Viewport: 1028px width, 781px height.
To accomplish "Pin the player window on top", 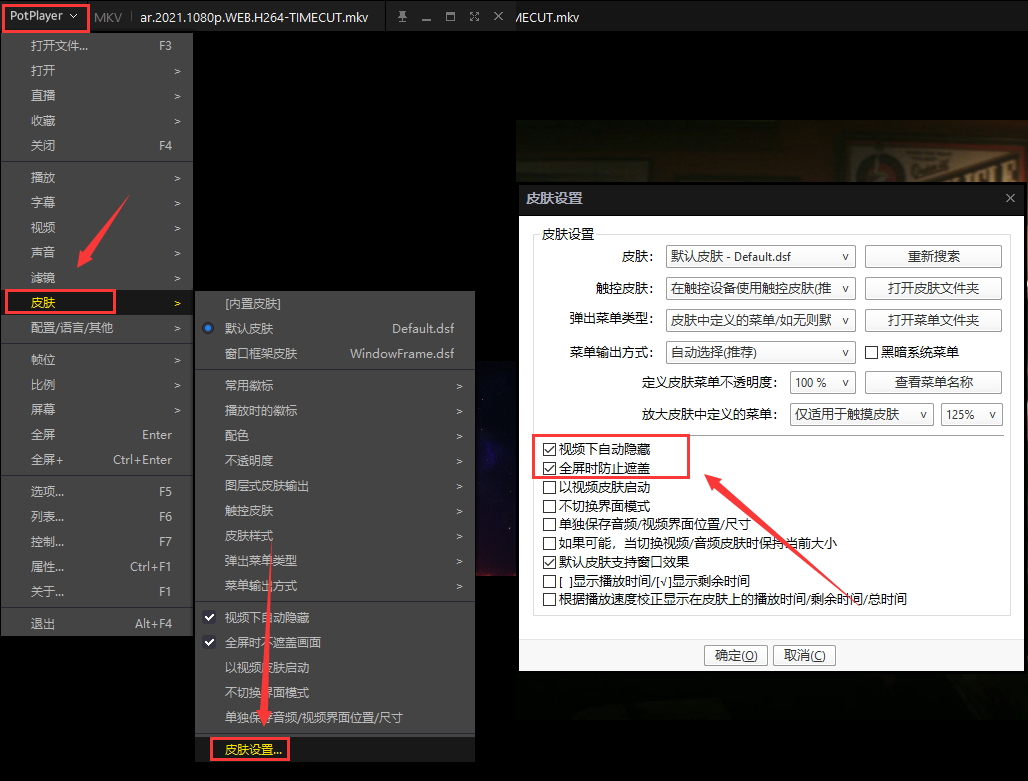I will (x=402, y=17).
